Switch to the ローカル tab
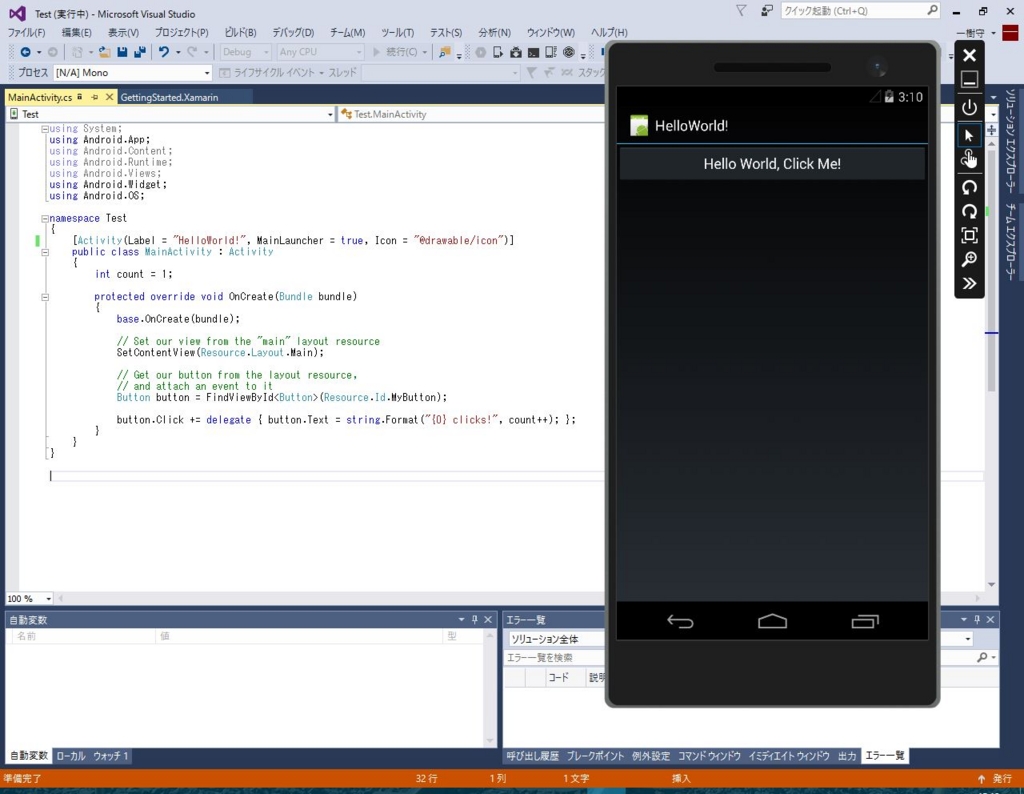 point(71,756)
